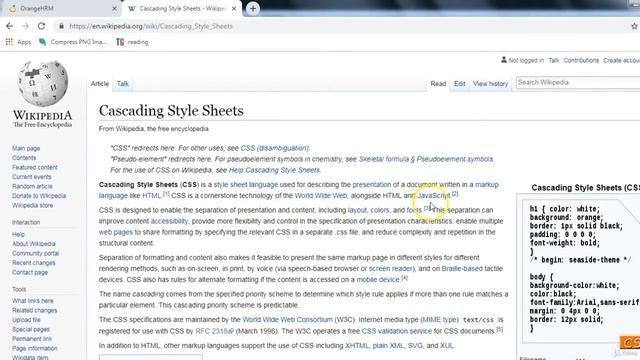Select the Cascading Style Sheets browser tab

pos(182,9)
